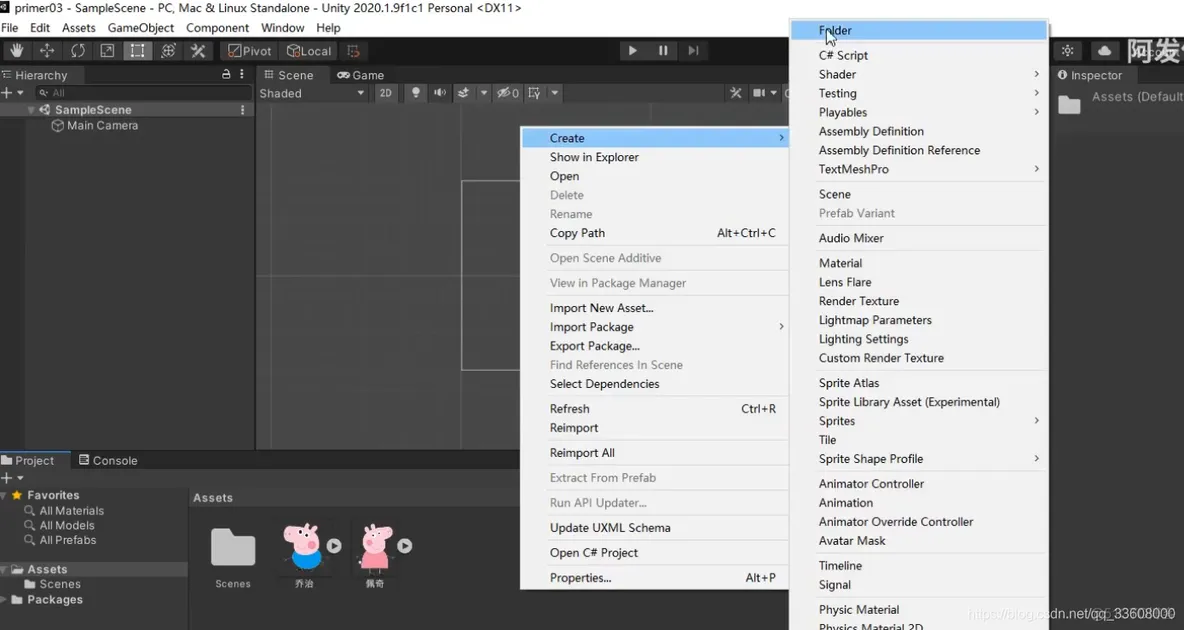The height and width of the screenshot is (630, 1184).
Task: Toggle scene lighting
Action: 415,93
